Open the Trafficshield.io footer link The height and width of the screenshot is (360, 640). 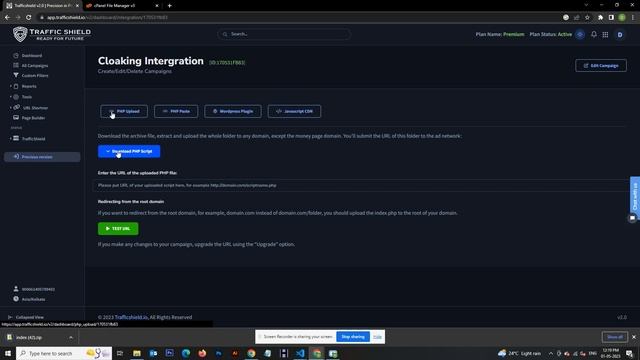pyautogui.click(x=131, y=317)
